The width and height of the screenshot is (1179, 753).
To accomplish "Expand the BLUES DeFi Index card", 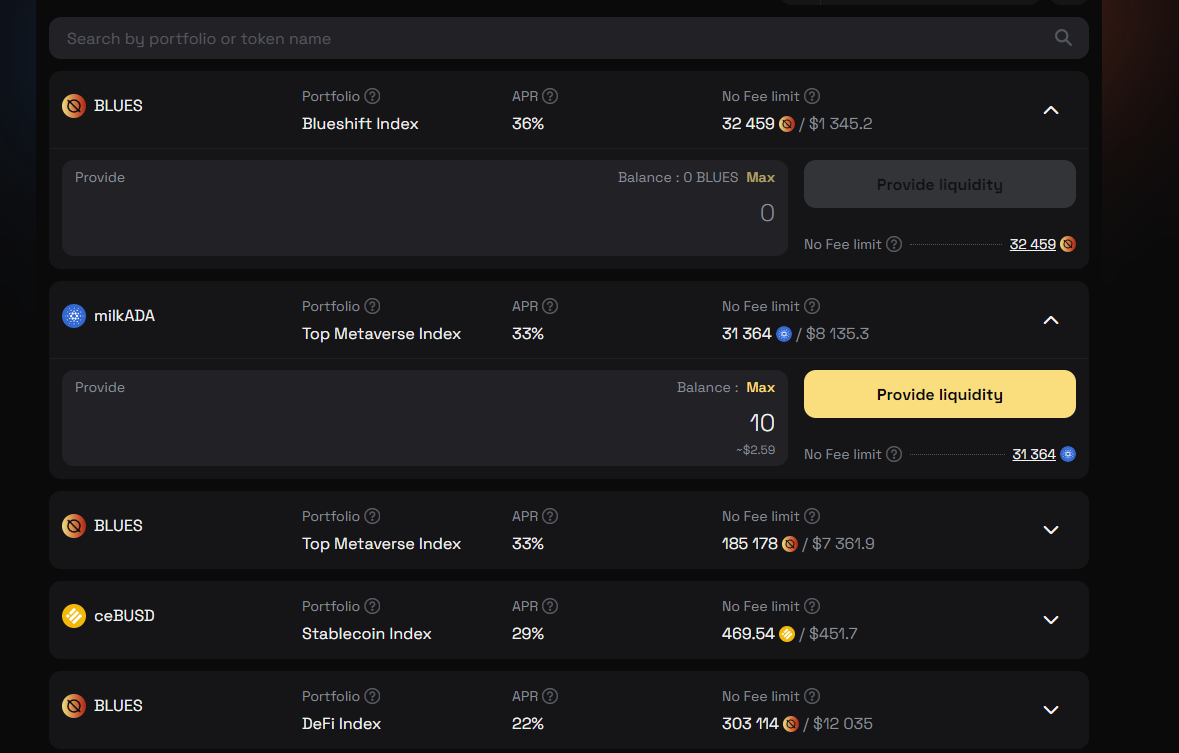I will [x=1051, y=710].
